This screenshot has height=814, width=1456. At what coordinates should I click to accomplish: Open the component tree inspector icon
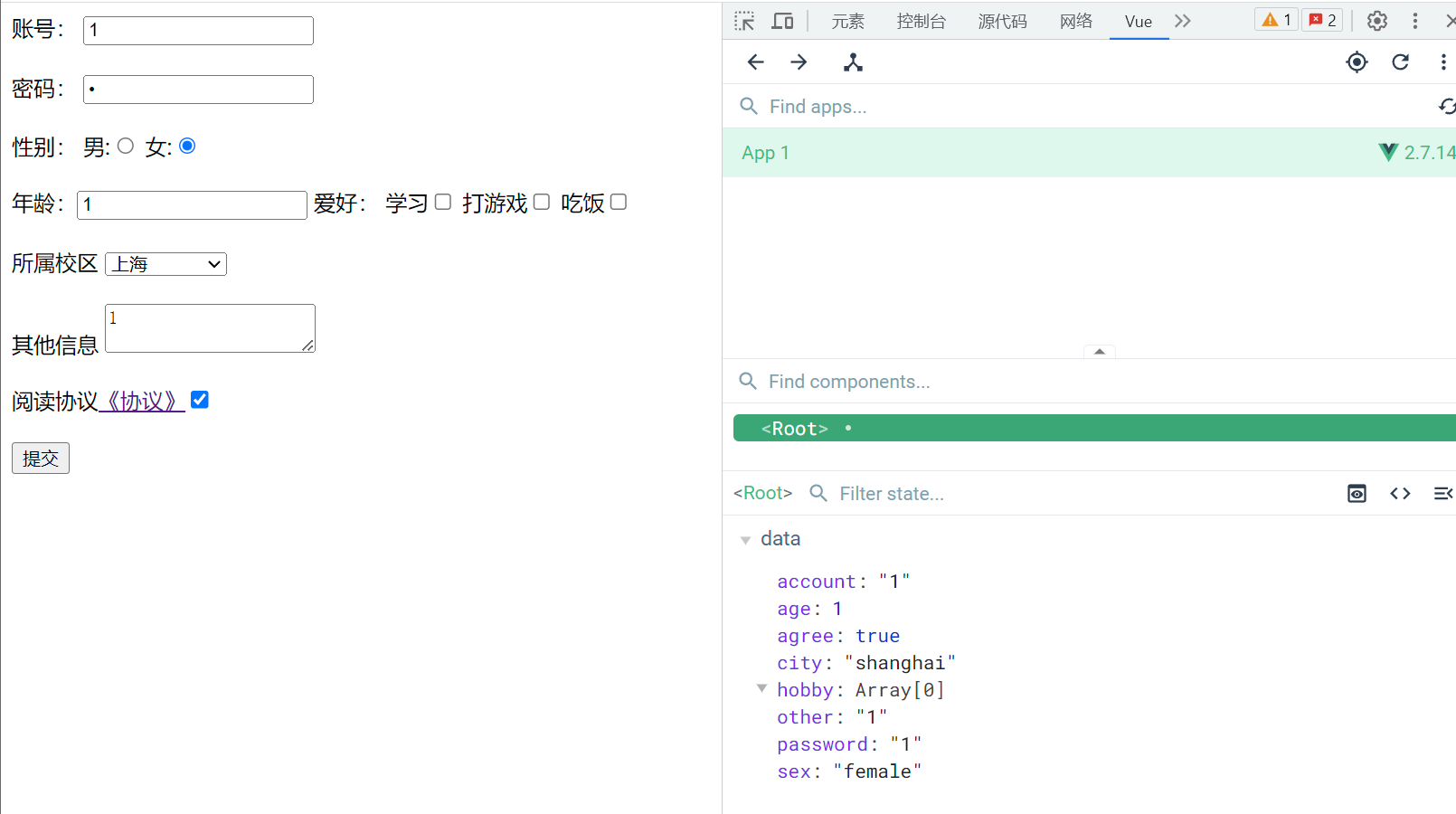[x=853, y=62]
